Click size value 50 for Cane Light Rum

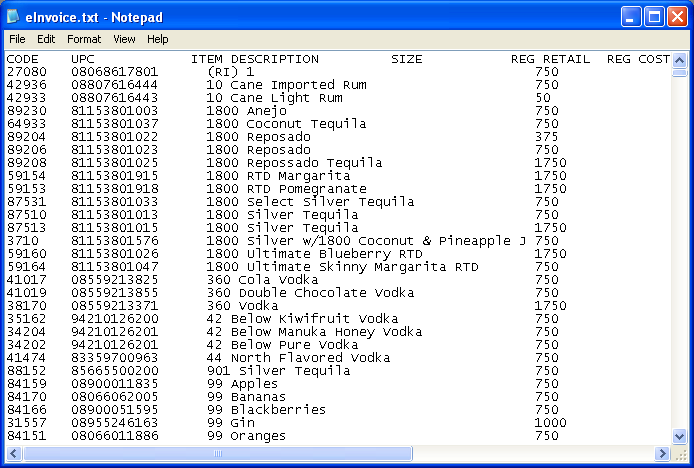543,98
